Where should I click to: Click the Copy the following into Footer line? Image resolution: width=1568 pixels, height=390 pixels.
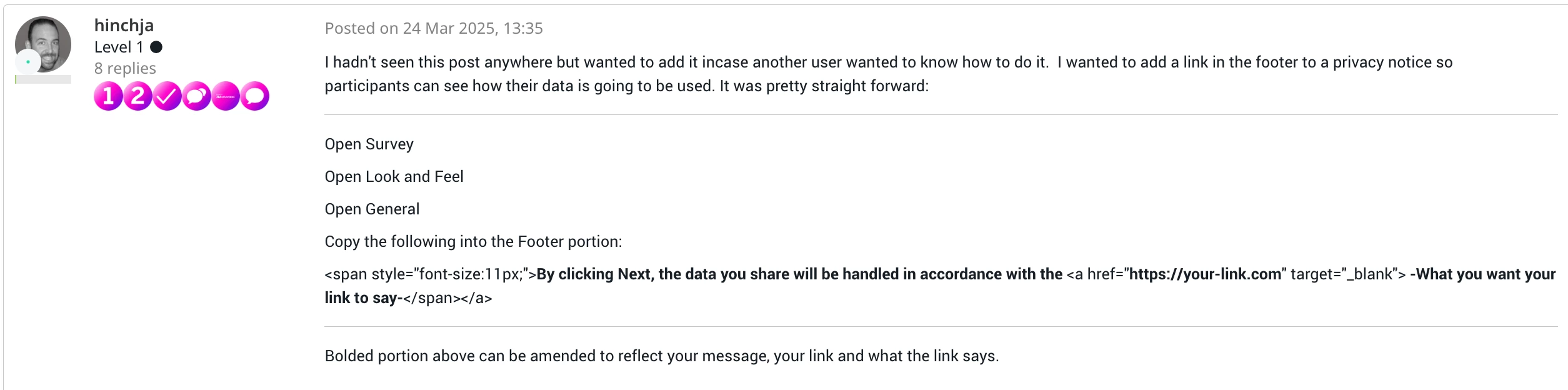(473, 242)
